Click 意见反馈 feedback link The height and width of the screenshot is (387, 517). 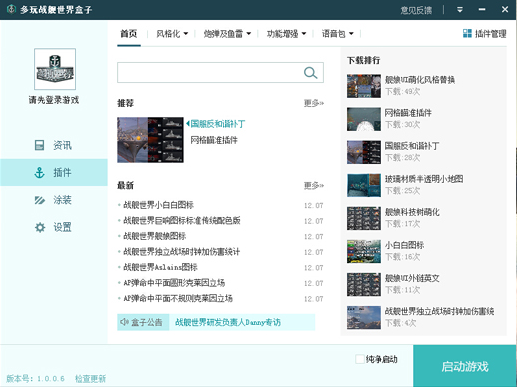tap(416, 10)
